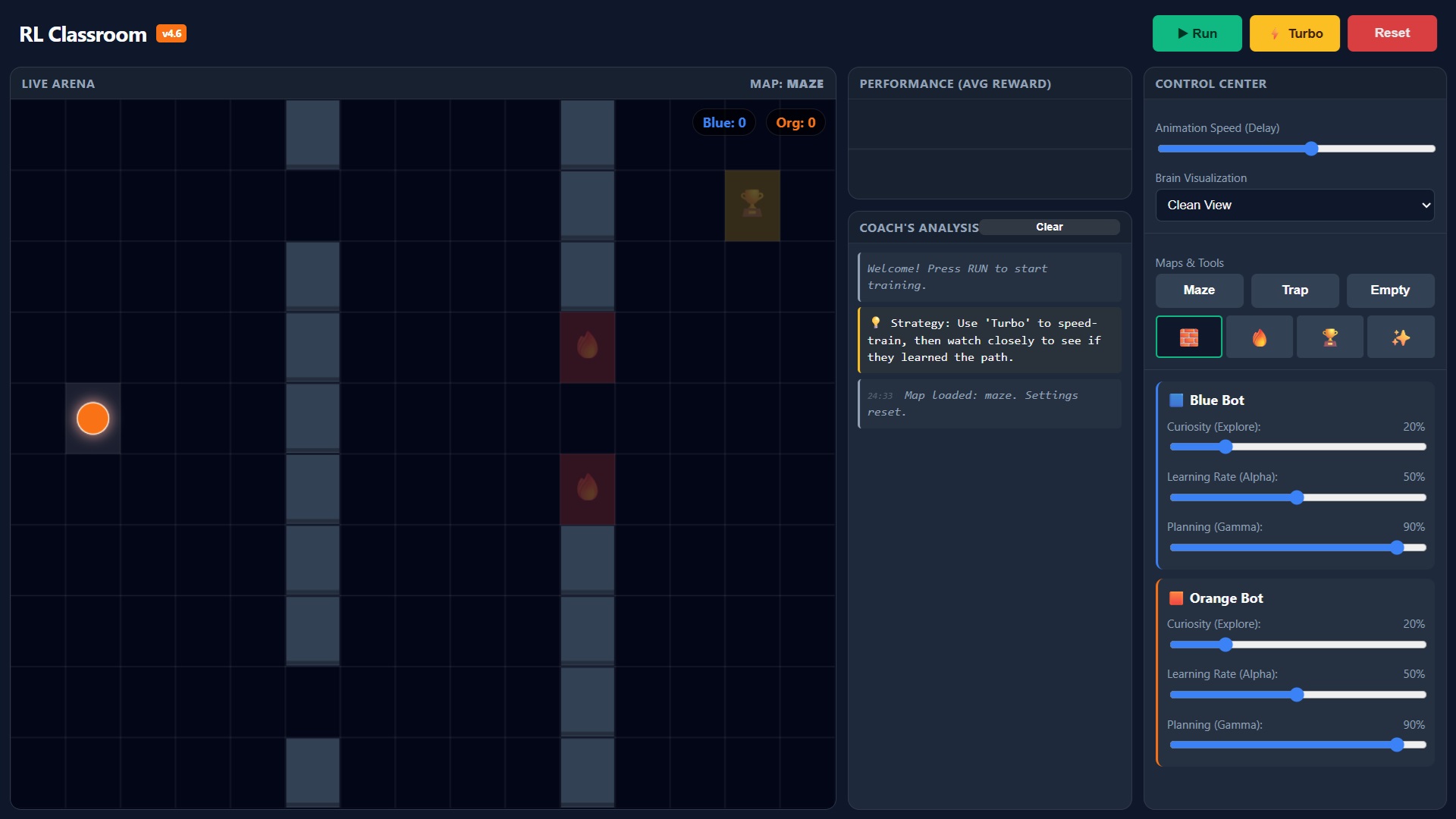
Task: Adjust the Animation Speed slider
Action: [x=1311, y=149]
